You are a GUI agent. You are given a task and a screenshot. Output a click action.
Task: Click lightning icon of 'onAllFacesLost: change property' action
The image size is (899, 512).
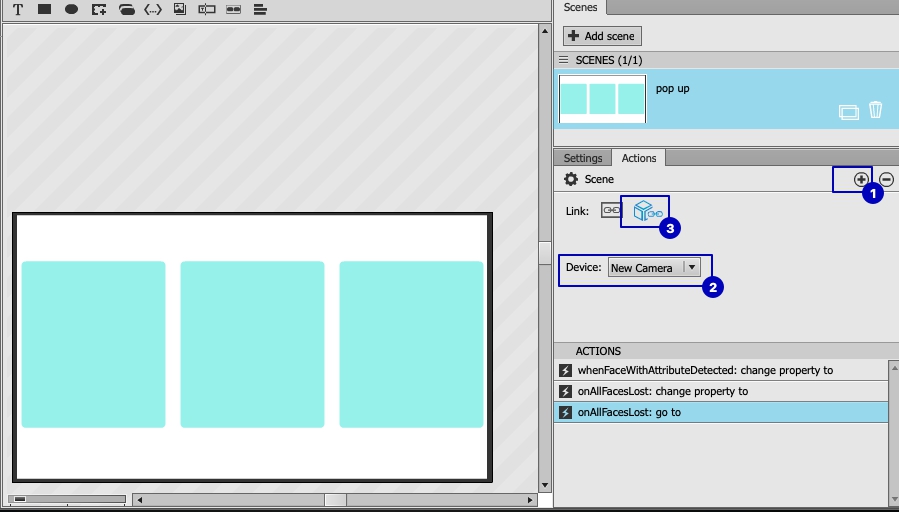point(565,392)
